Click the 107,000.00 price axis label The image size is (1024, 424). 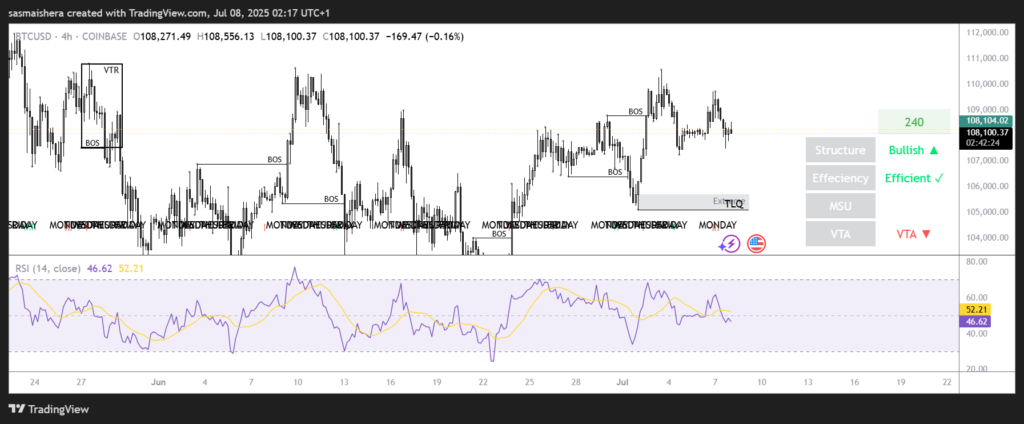tap(989, 161)
